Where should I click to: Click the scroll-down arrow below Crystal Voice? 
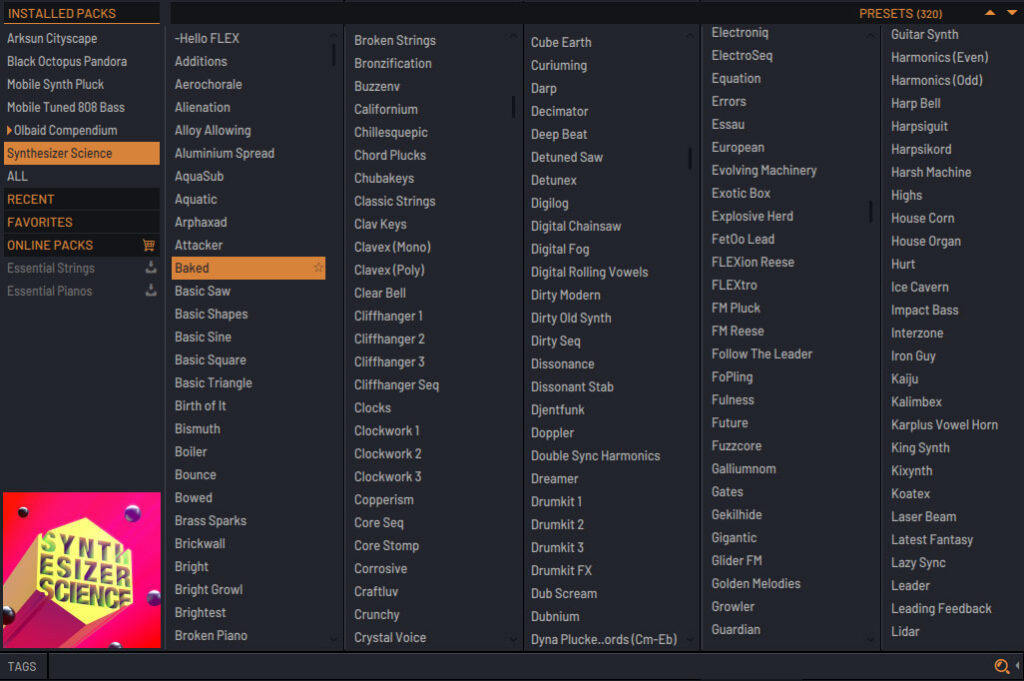click(514, 639)
